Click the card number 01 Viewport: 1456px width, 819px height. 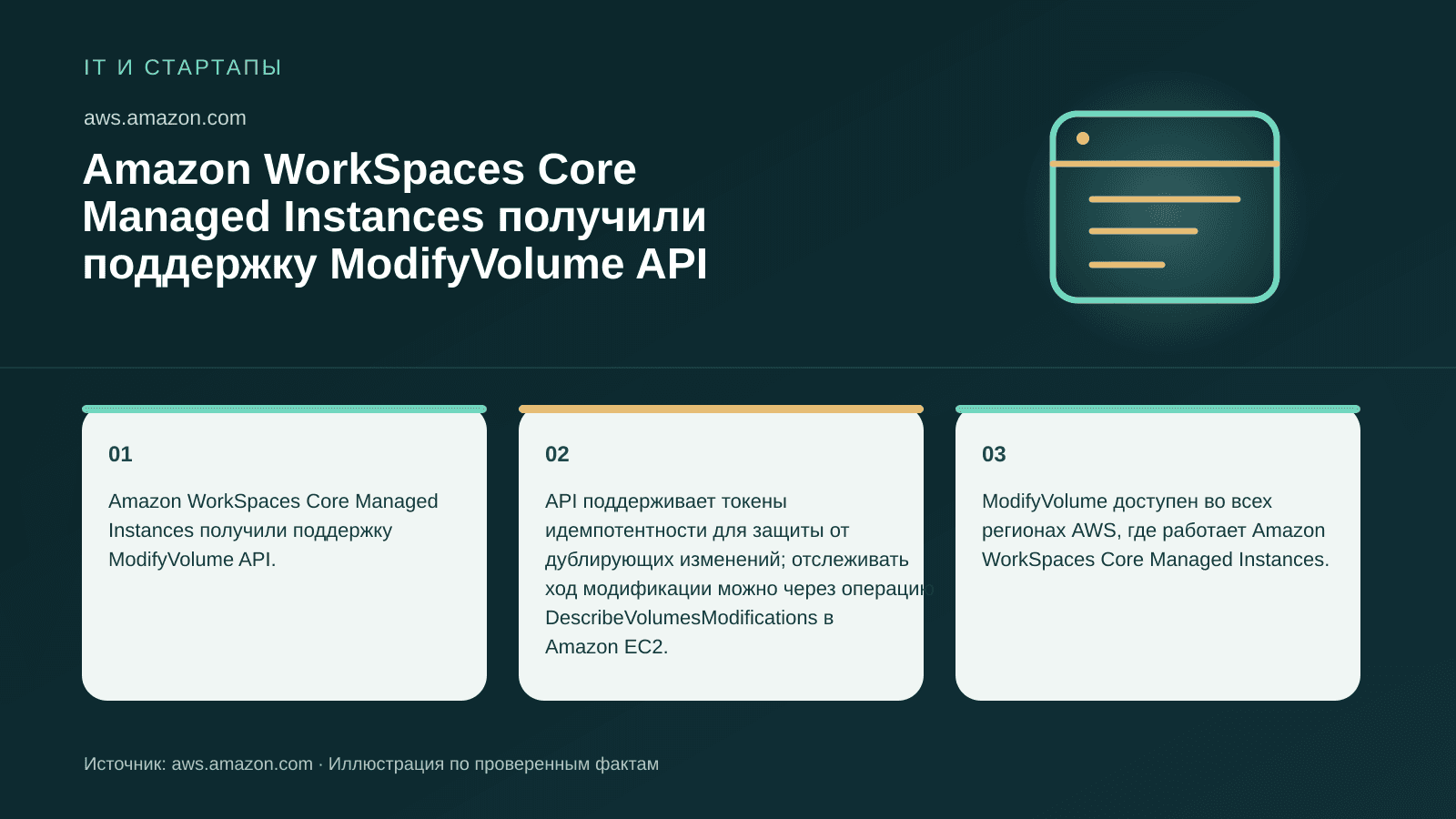[x=120, y=454]
